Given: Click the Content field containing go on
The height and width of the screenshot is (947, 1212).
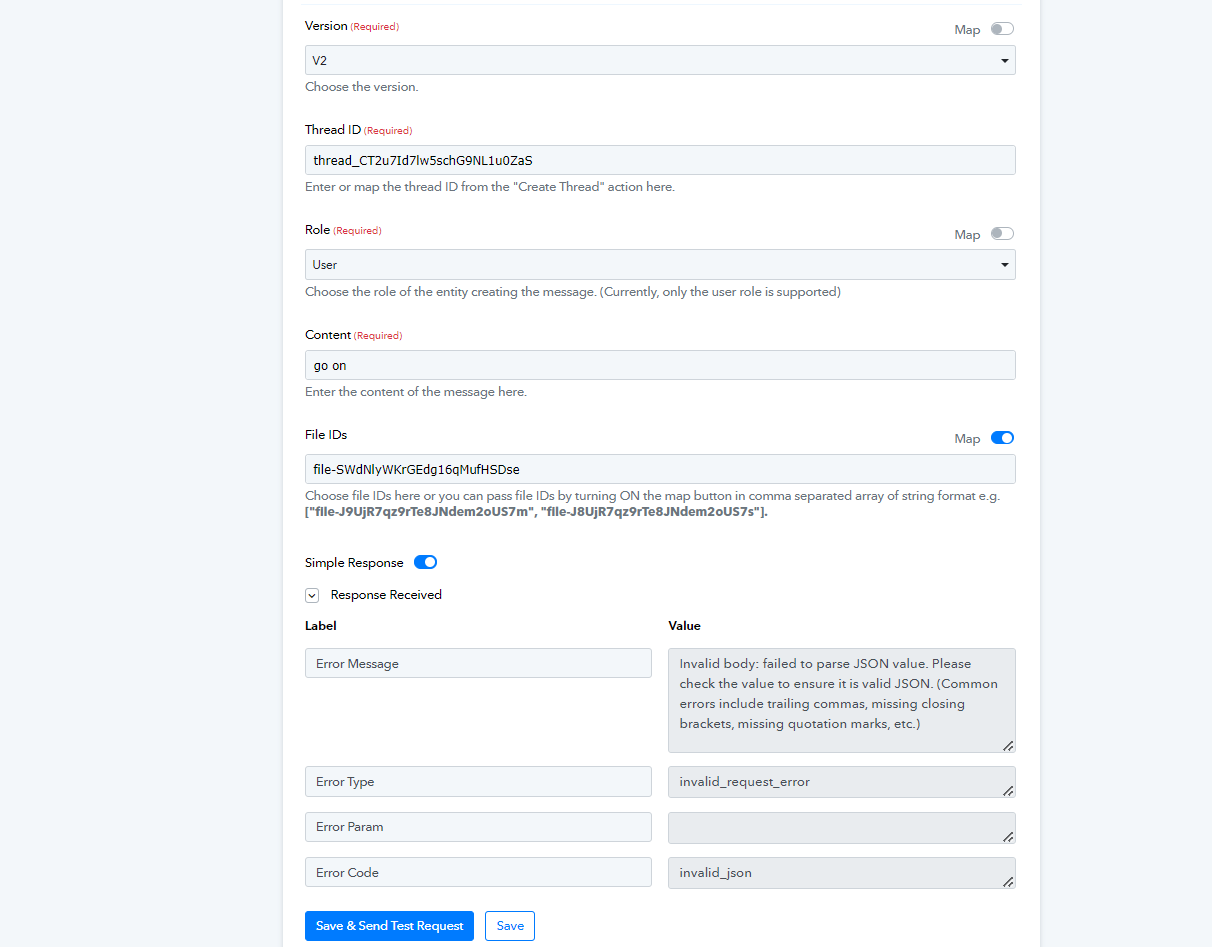Looking at the screenshot, I should (x=660, y=365).
